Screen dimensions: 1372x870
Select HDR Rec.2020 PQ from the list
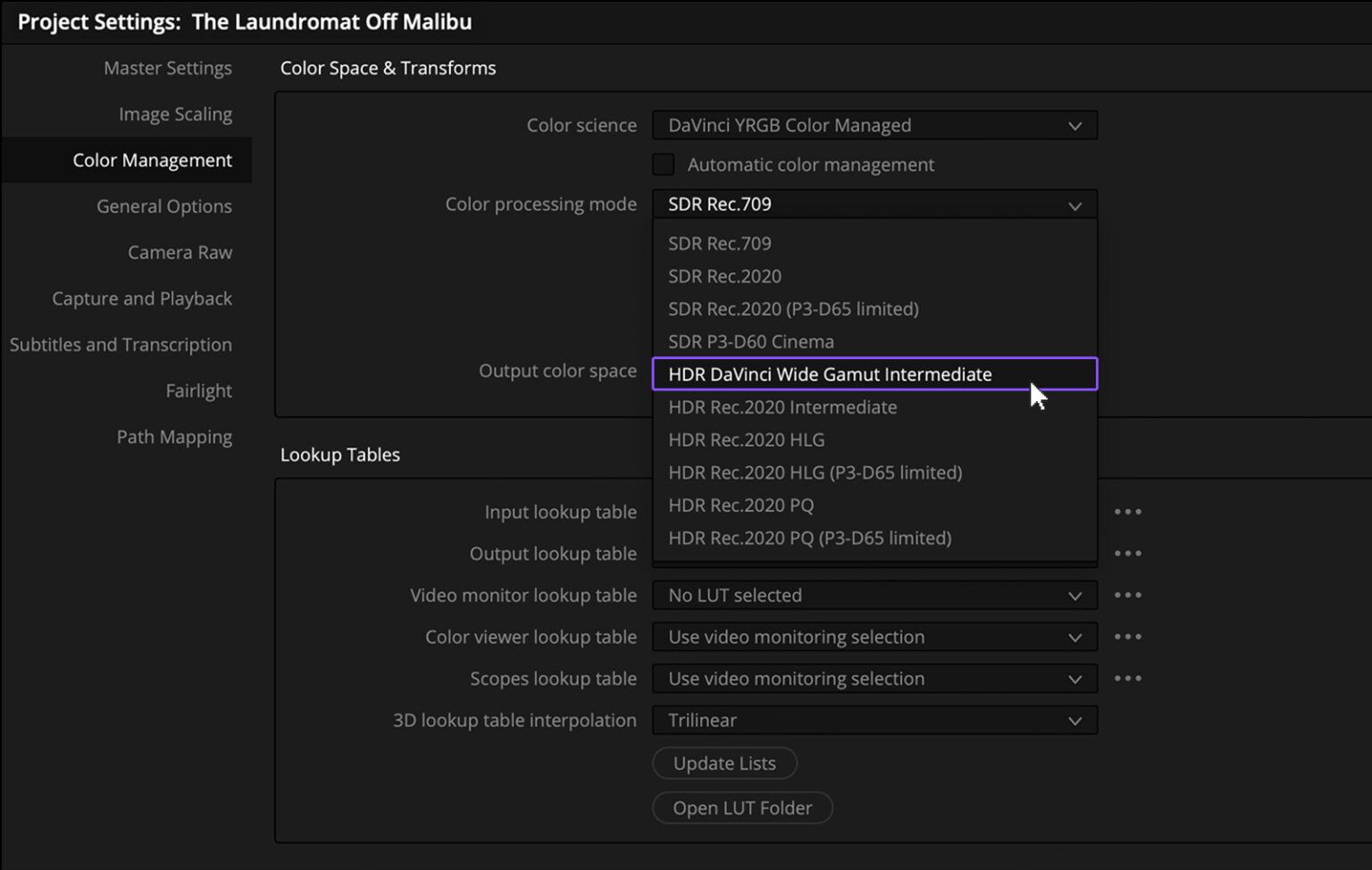coord(740,505)
